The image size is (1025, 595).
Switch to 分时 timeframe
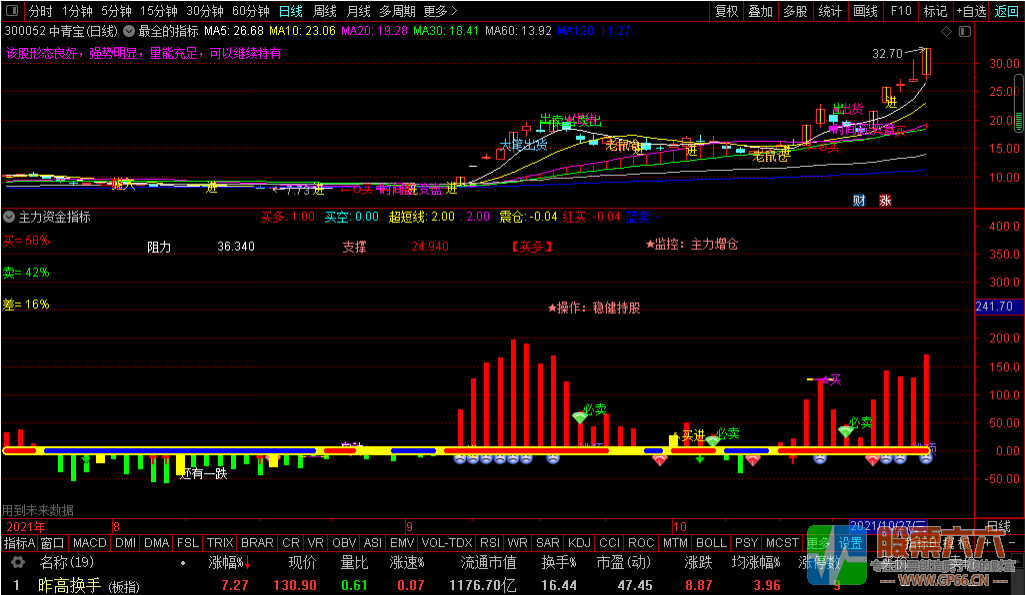[41, 11]
